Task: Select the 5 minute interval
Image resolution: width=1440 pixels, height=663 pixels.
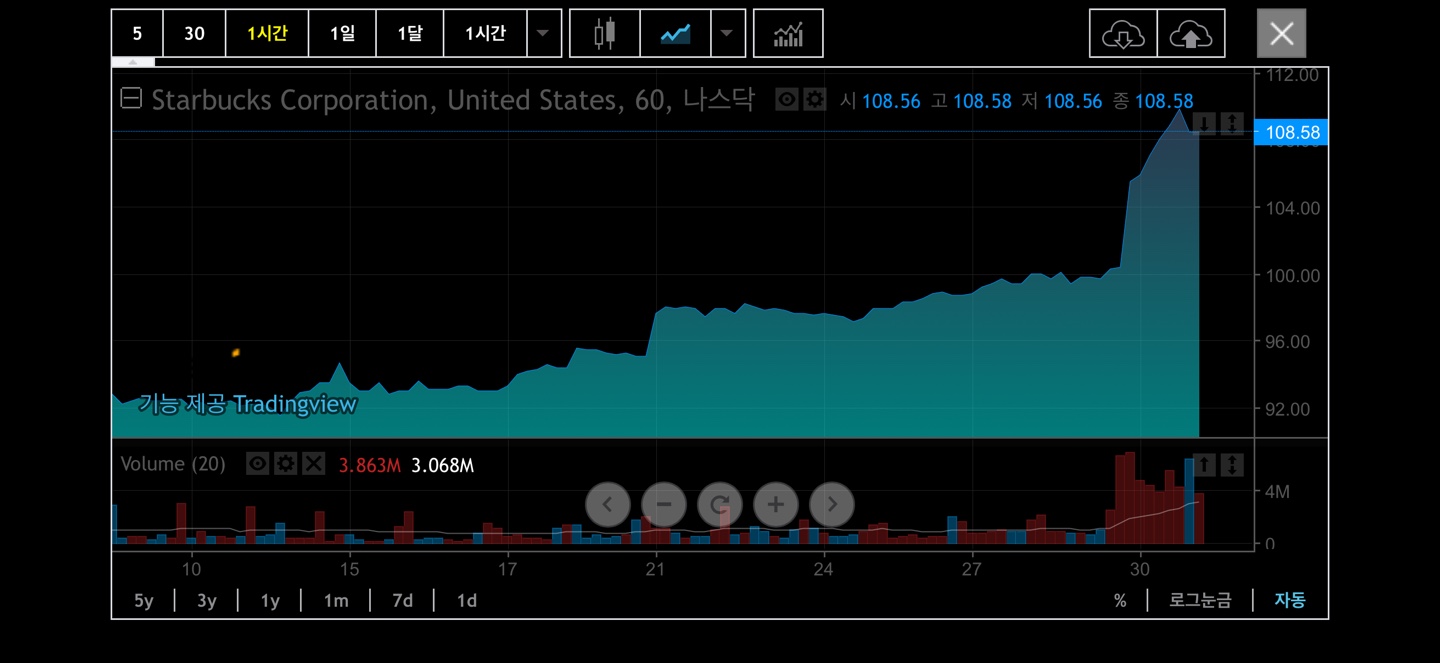Action: point(137,33)
